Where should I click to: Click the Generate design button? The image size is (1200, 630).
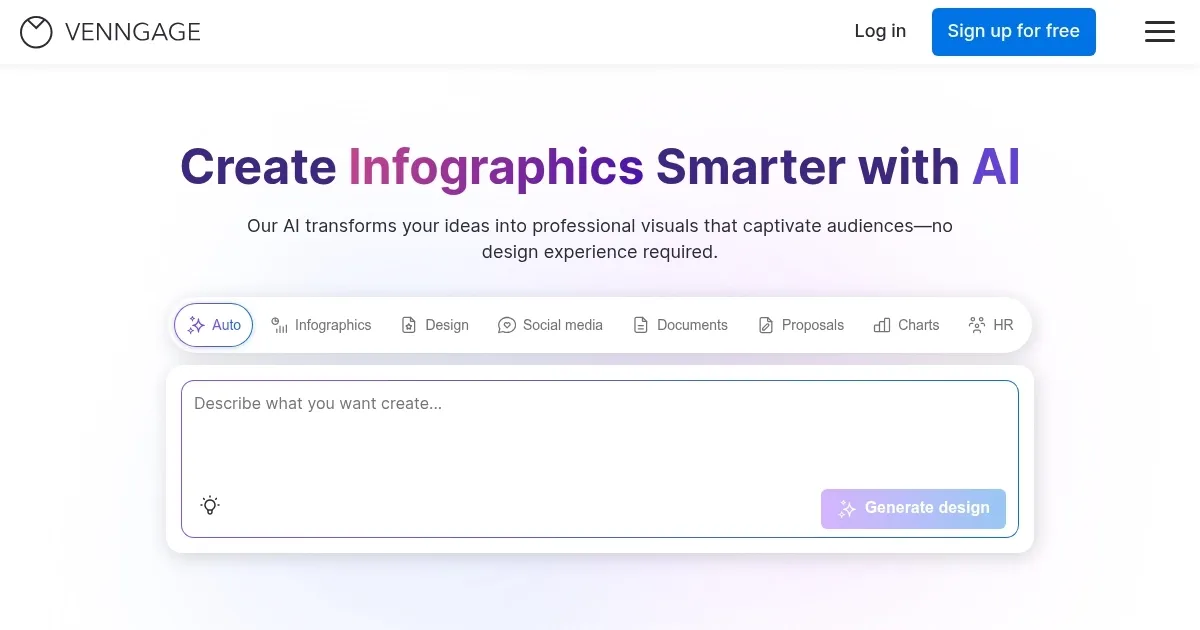pos(913,508)
